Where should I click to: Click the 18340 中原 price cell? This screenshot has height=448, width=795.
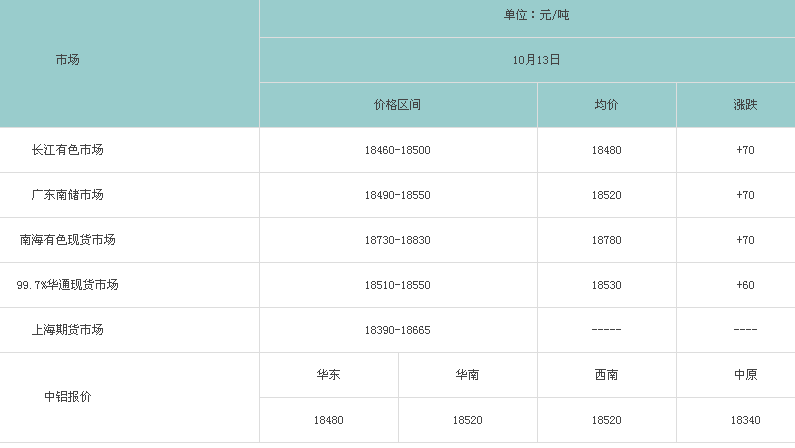[x=744, y=421]
